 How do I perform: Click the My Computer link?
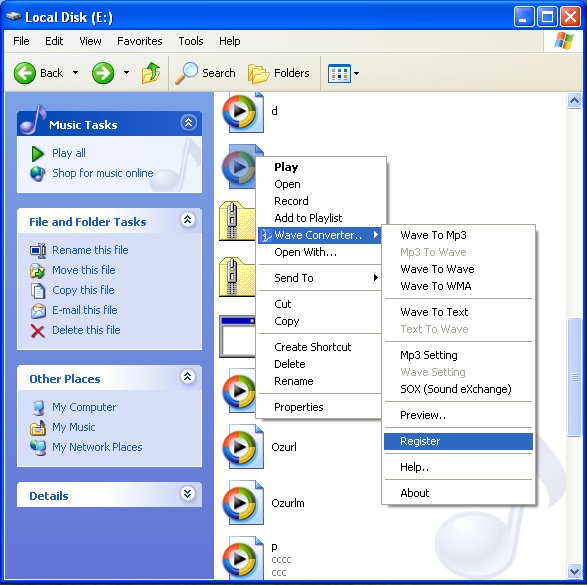click(84, 407)
